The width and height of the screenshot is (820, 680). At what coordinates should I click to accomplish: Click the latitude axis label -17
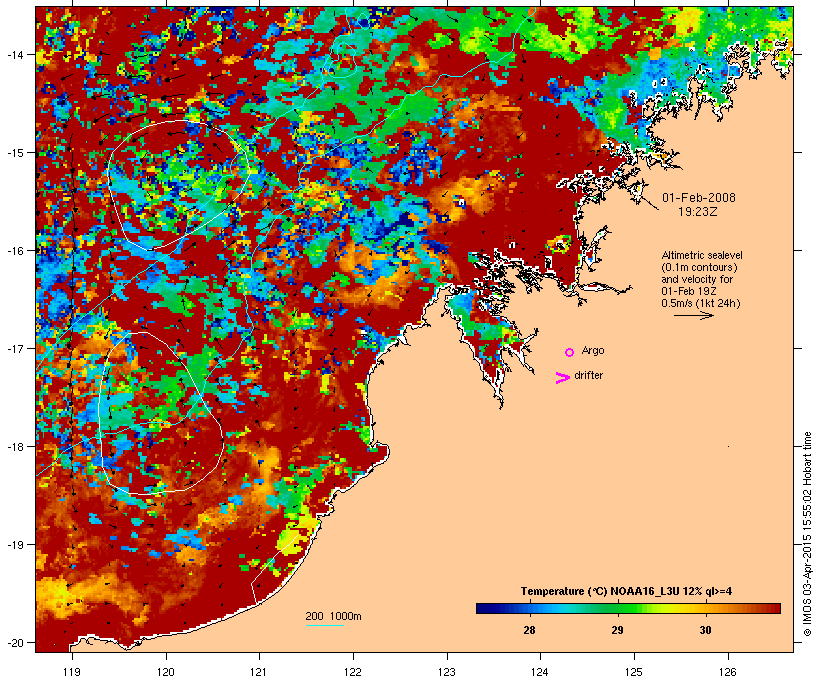(14, 349)
